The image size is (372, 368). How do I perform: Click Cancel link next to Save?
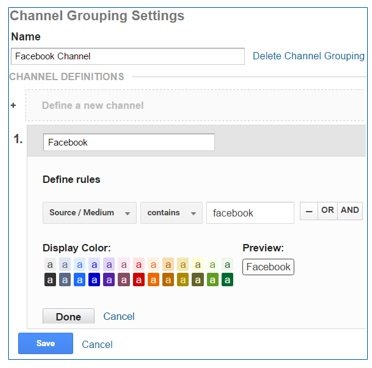coord(97,344)
